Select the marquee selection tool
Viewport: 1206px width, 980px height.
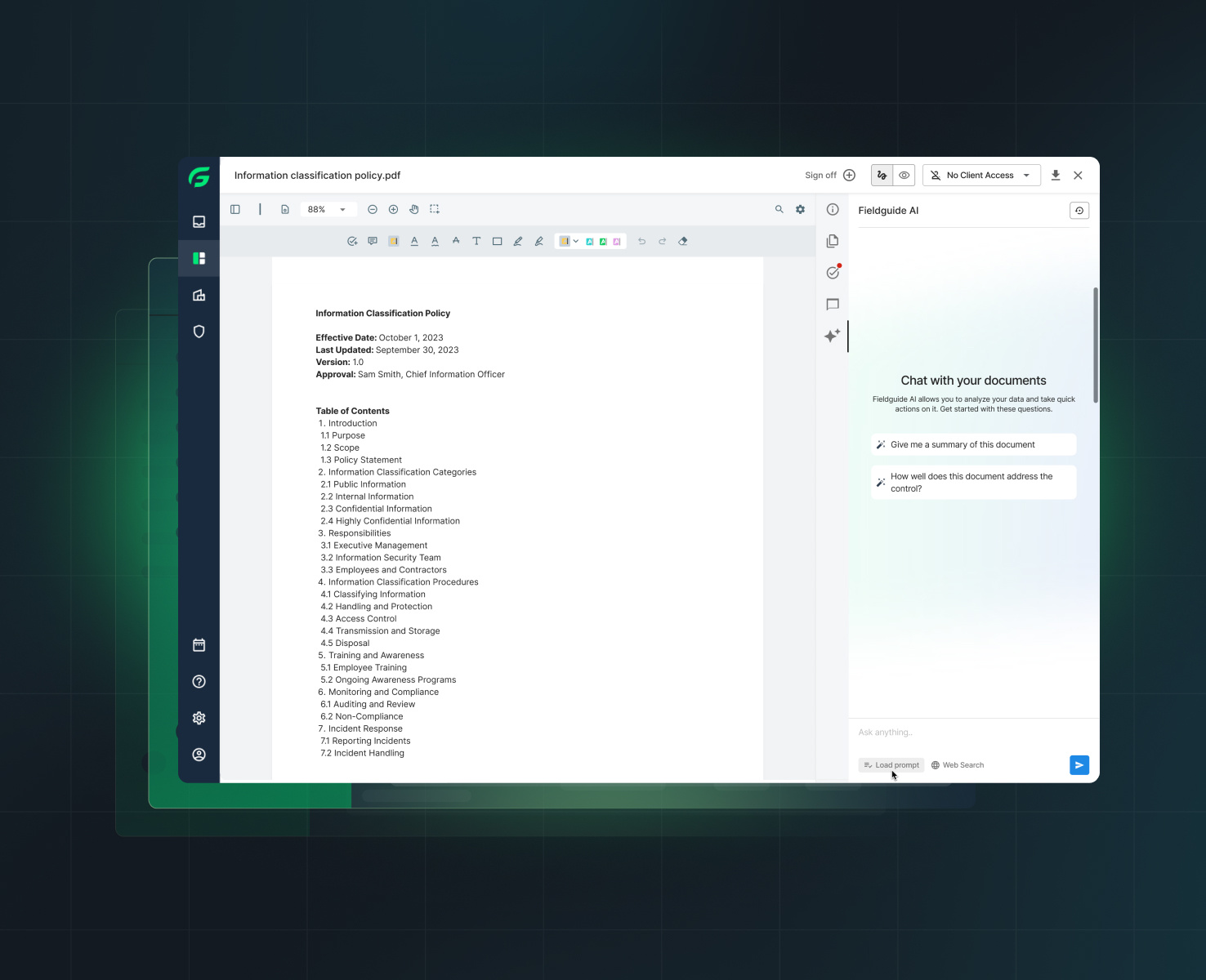(x=435, y=209)
